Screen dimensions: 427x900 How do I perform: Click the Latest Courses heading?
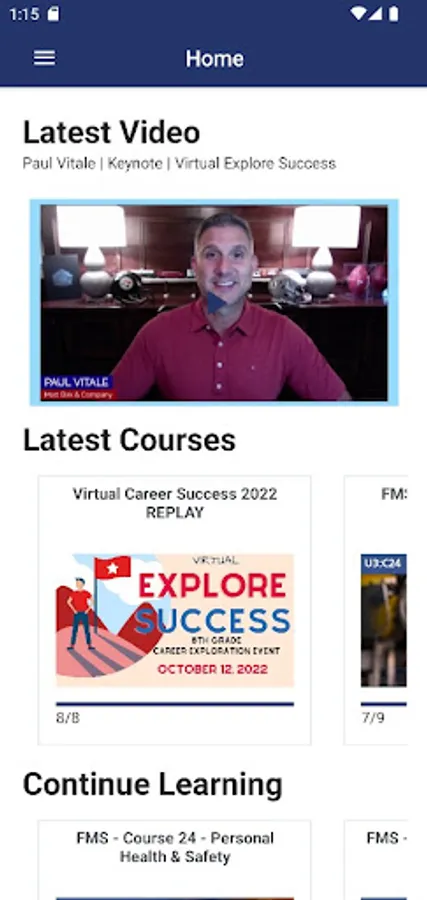pyautogui.click(x=129, y=440)
